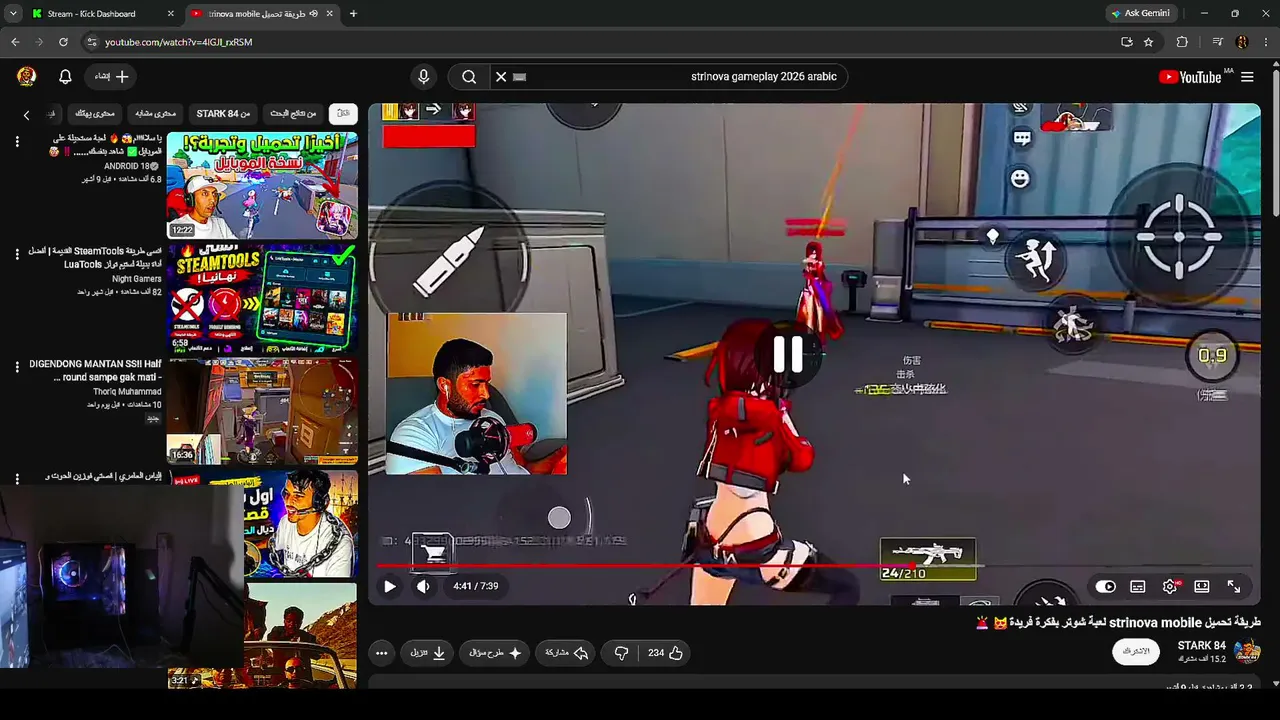Select the من STARK 84 filter chip
This screenshot has height=720, width=1280.
(x=224, y=114)
